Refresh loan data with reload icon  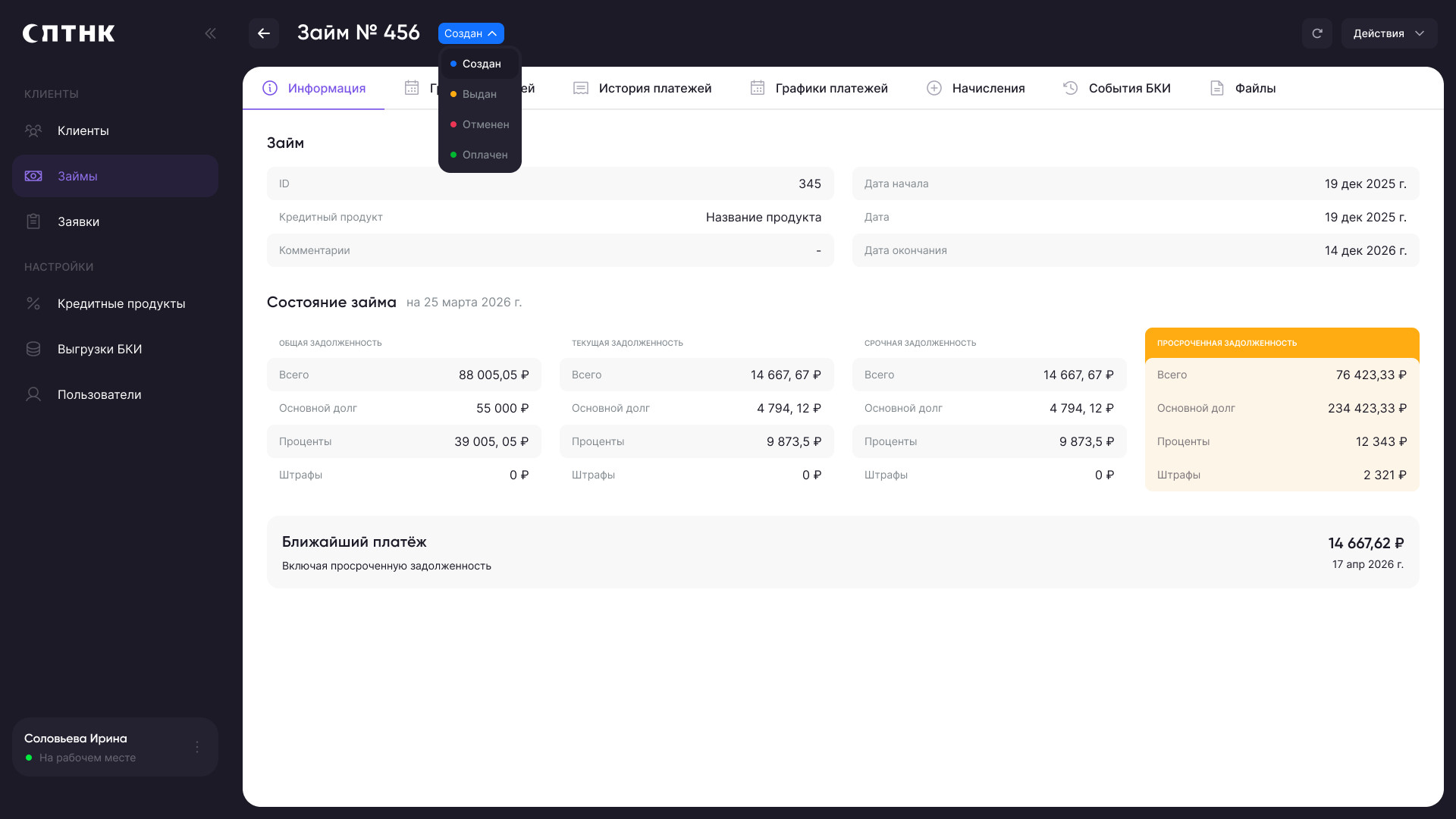[x=1317, y=33]
